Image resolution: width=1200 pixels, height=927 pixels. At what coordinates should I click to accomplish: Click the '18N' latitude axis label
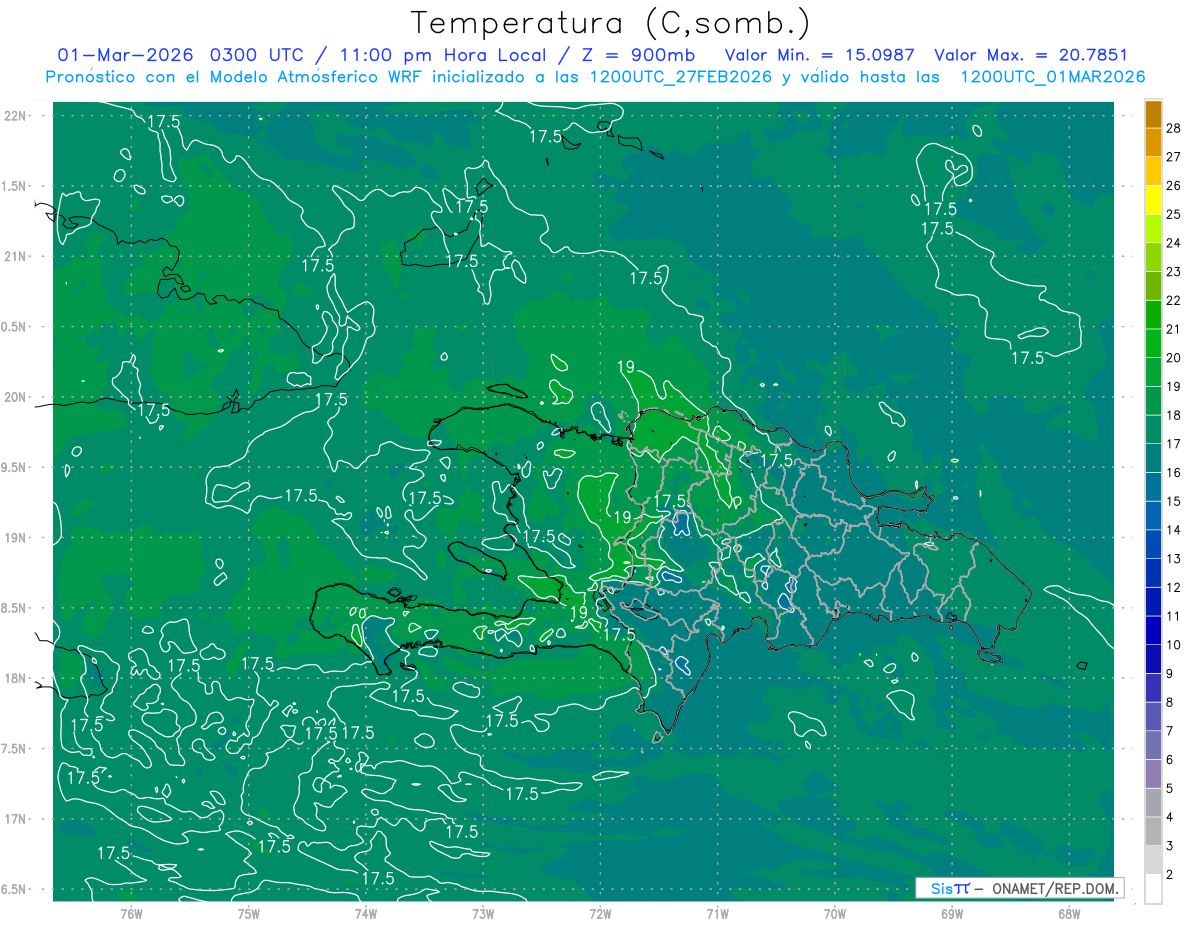pos(16,678)
